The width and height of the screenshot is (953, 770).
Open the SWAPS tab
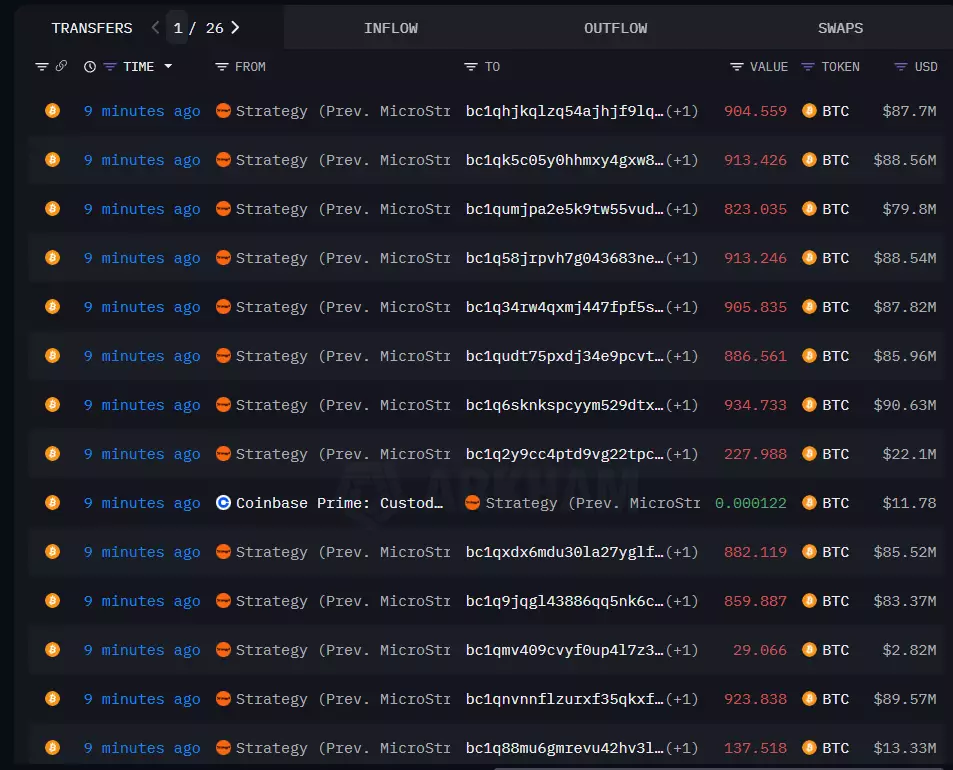(x=840, y=28)
